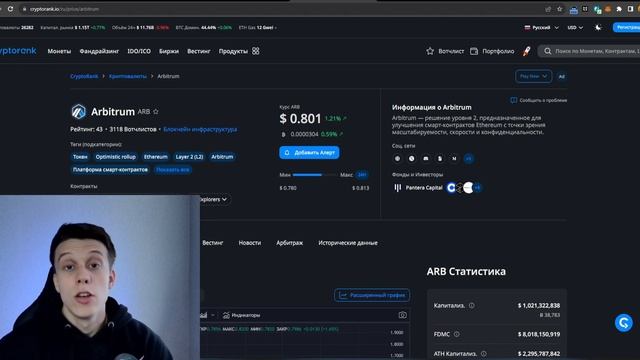Click the blue toolbox browser extension icon
The image size is (640, 360).
click(573, 10)
